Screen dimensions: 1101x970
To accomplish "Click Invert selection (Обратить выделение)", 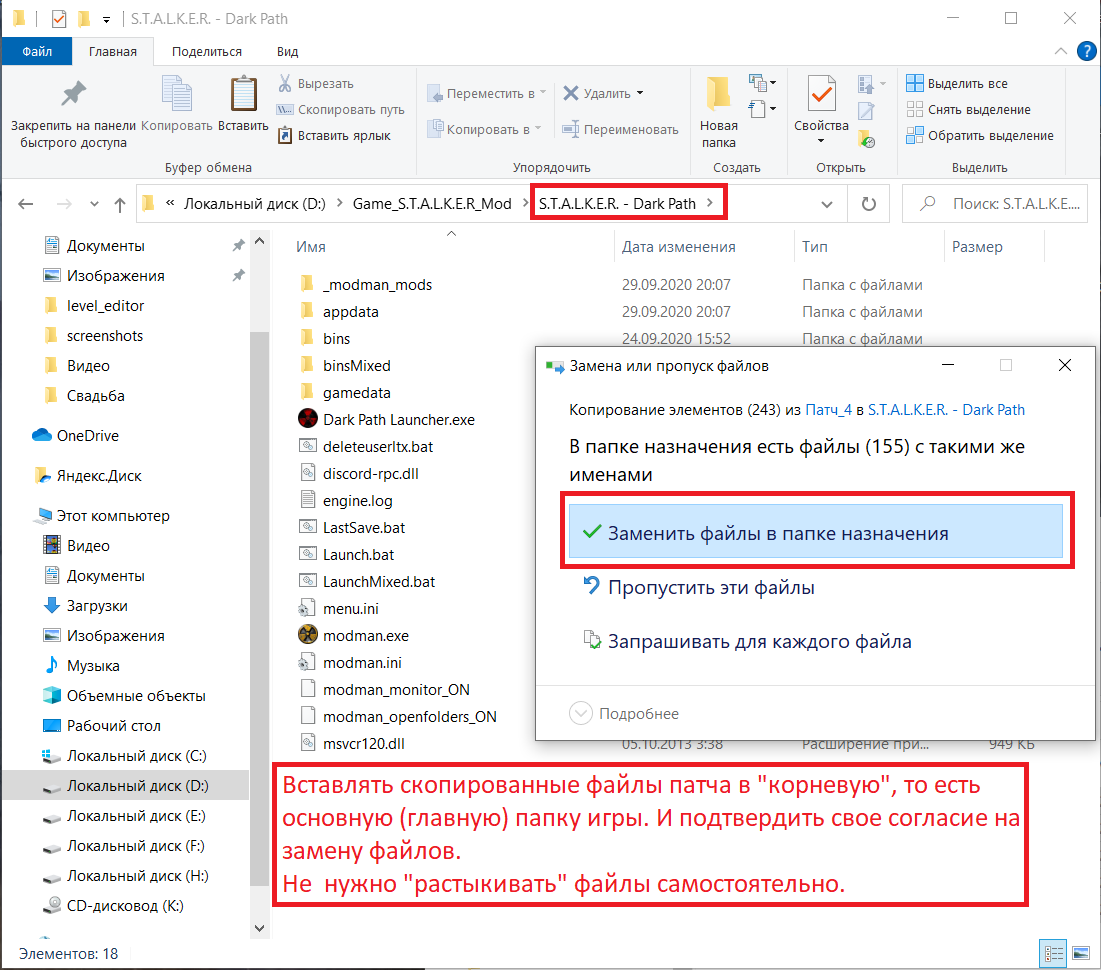I will tap(980, 136).
